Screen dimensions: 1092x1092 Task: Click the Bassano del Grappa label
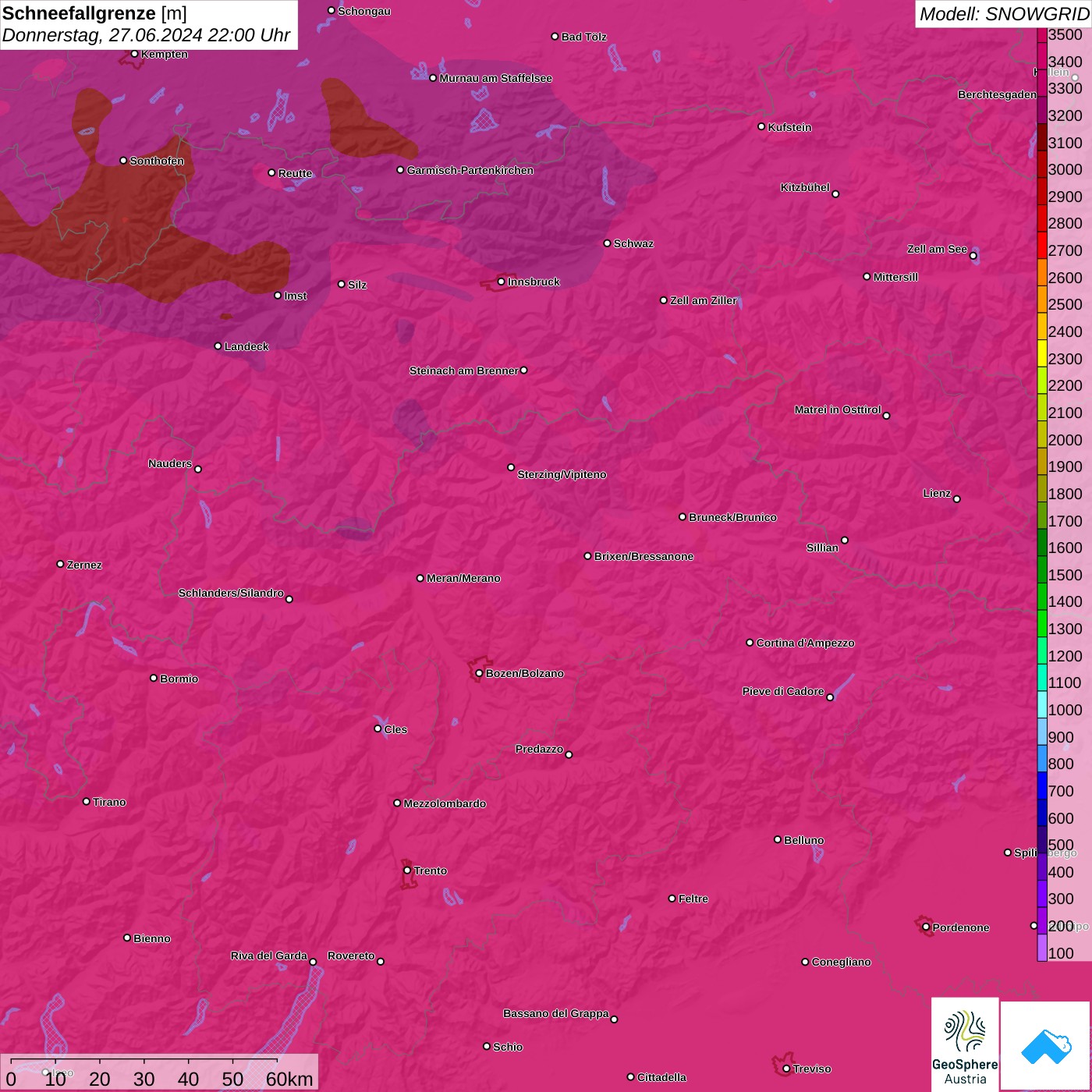point(555,1013)
